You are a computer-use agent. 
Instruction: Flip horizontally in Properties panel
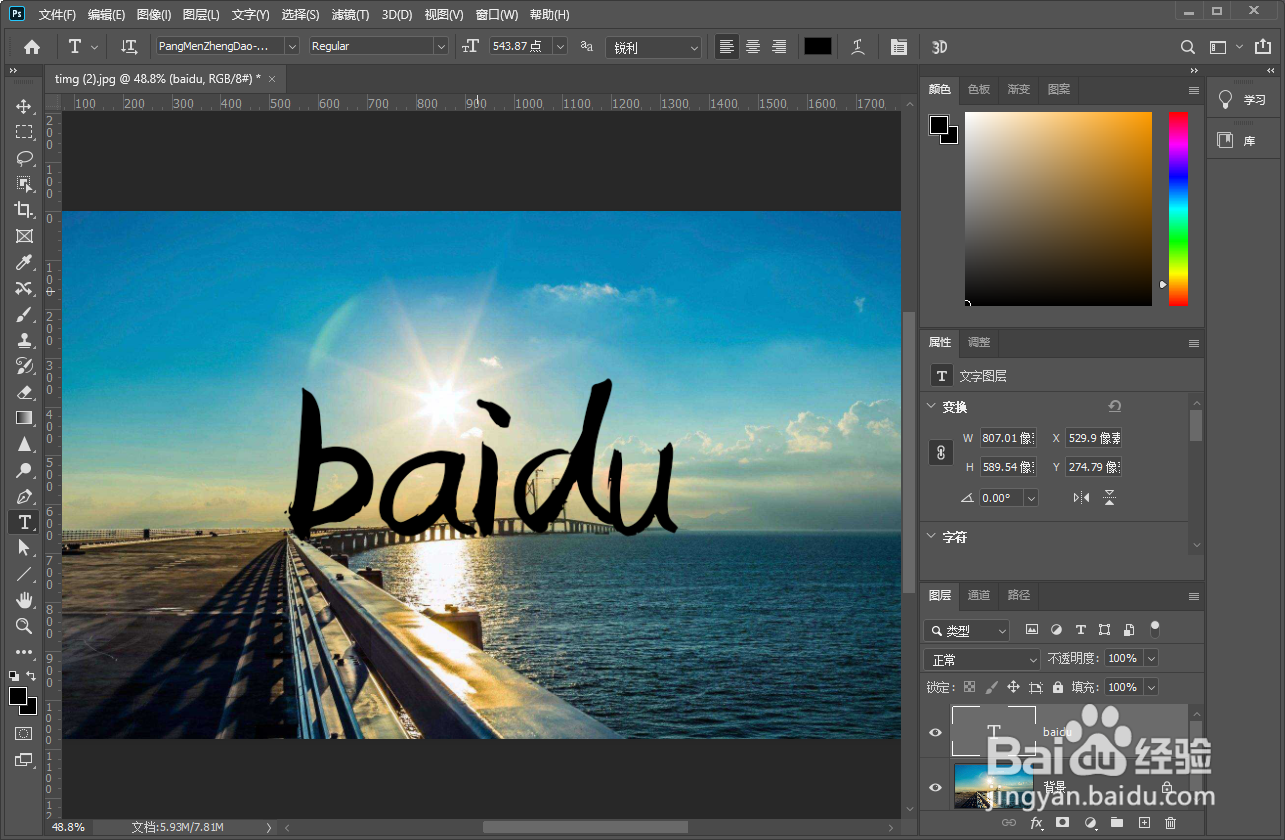1081,497
